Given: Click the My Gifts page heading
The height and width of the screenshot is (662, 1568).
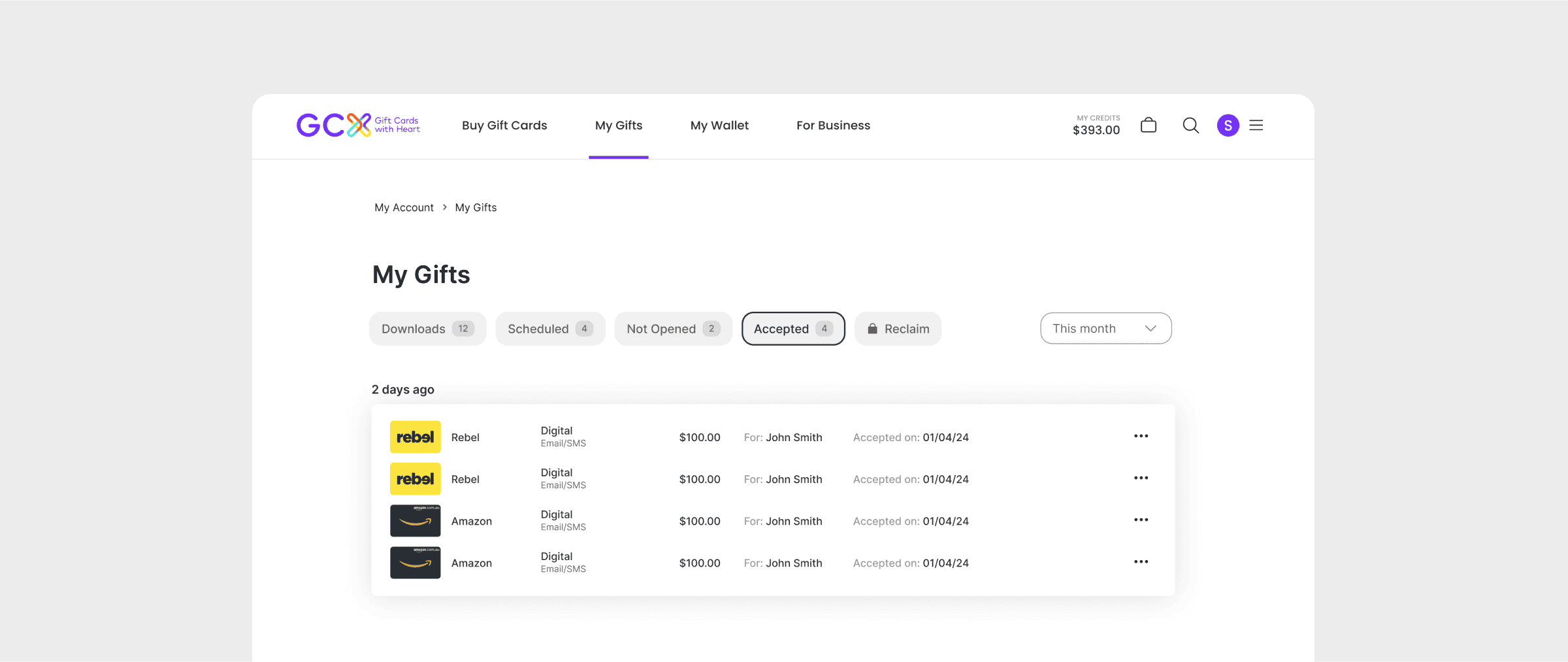Looking at the screenshot, I should coord(421,274).
